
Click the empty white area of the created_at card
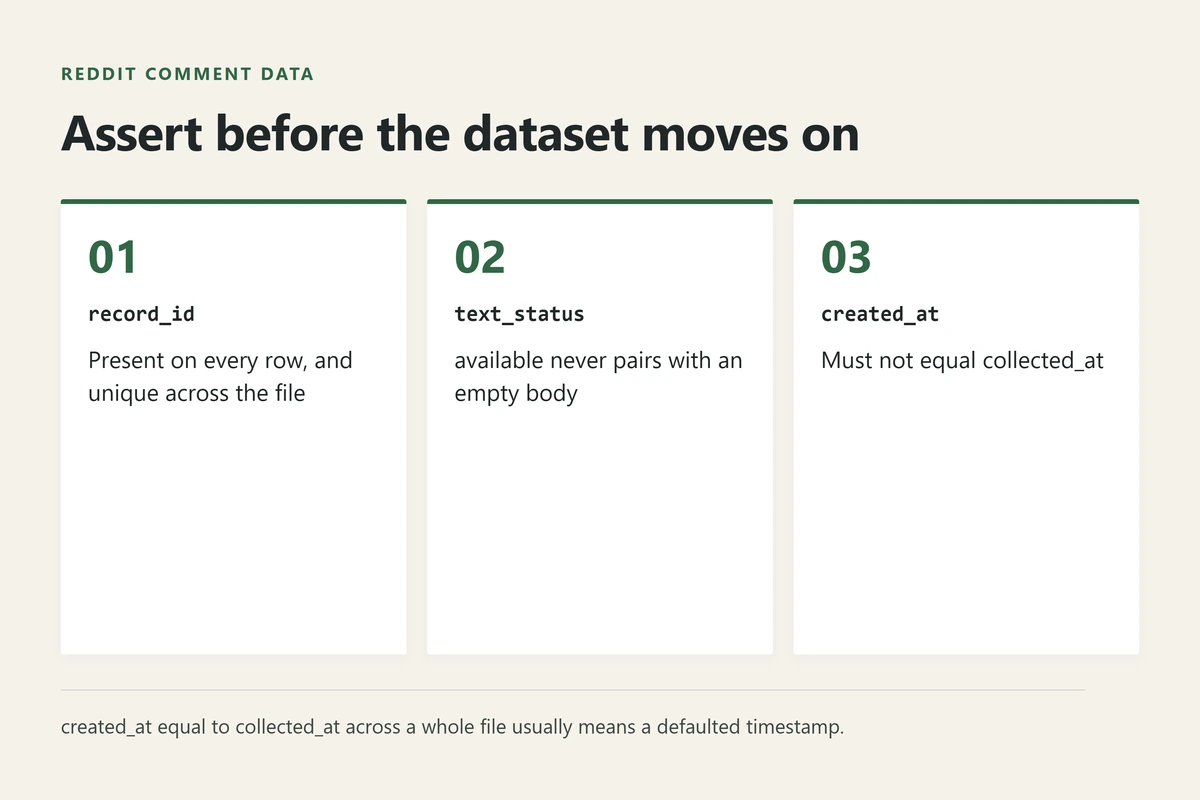pos(966,520)
